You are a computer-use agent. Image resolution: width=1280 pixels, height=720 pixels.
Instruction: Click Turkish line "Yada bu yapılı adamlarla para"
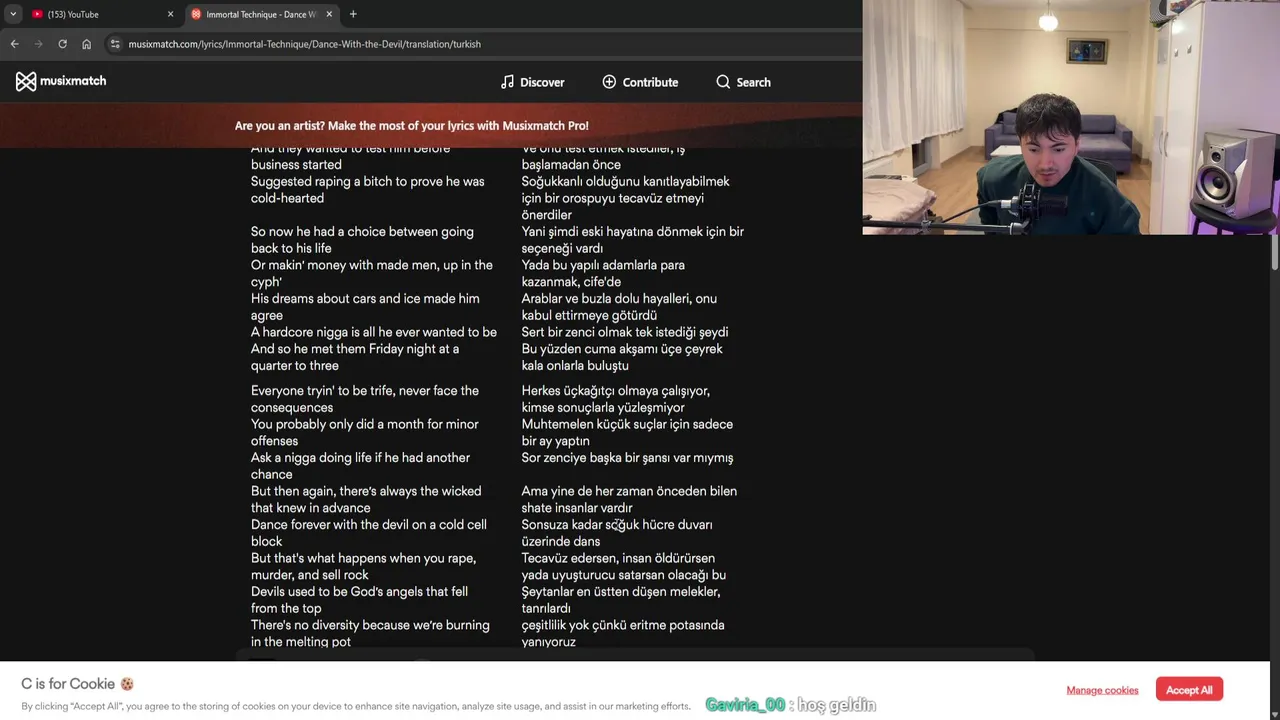tap(603, 265)
